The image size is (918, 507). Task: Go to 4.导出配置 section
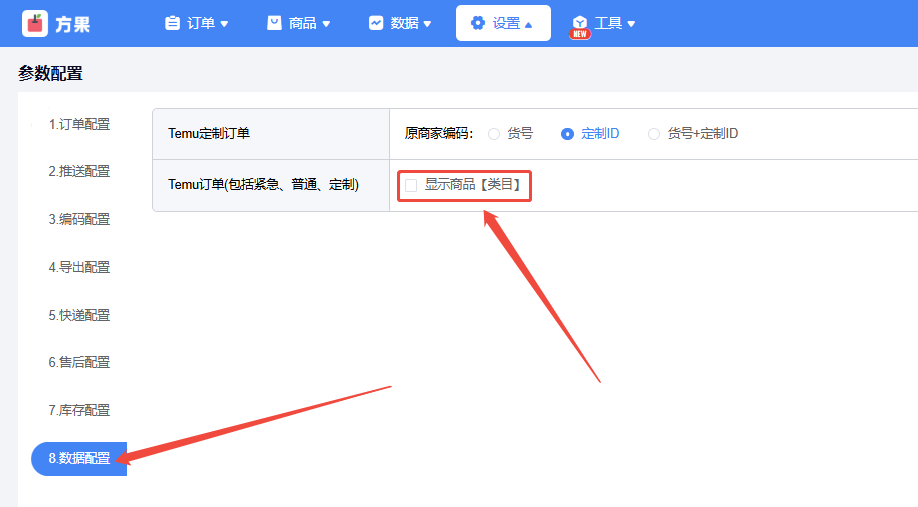(79, 267)
